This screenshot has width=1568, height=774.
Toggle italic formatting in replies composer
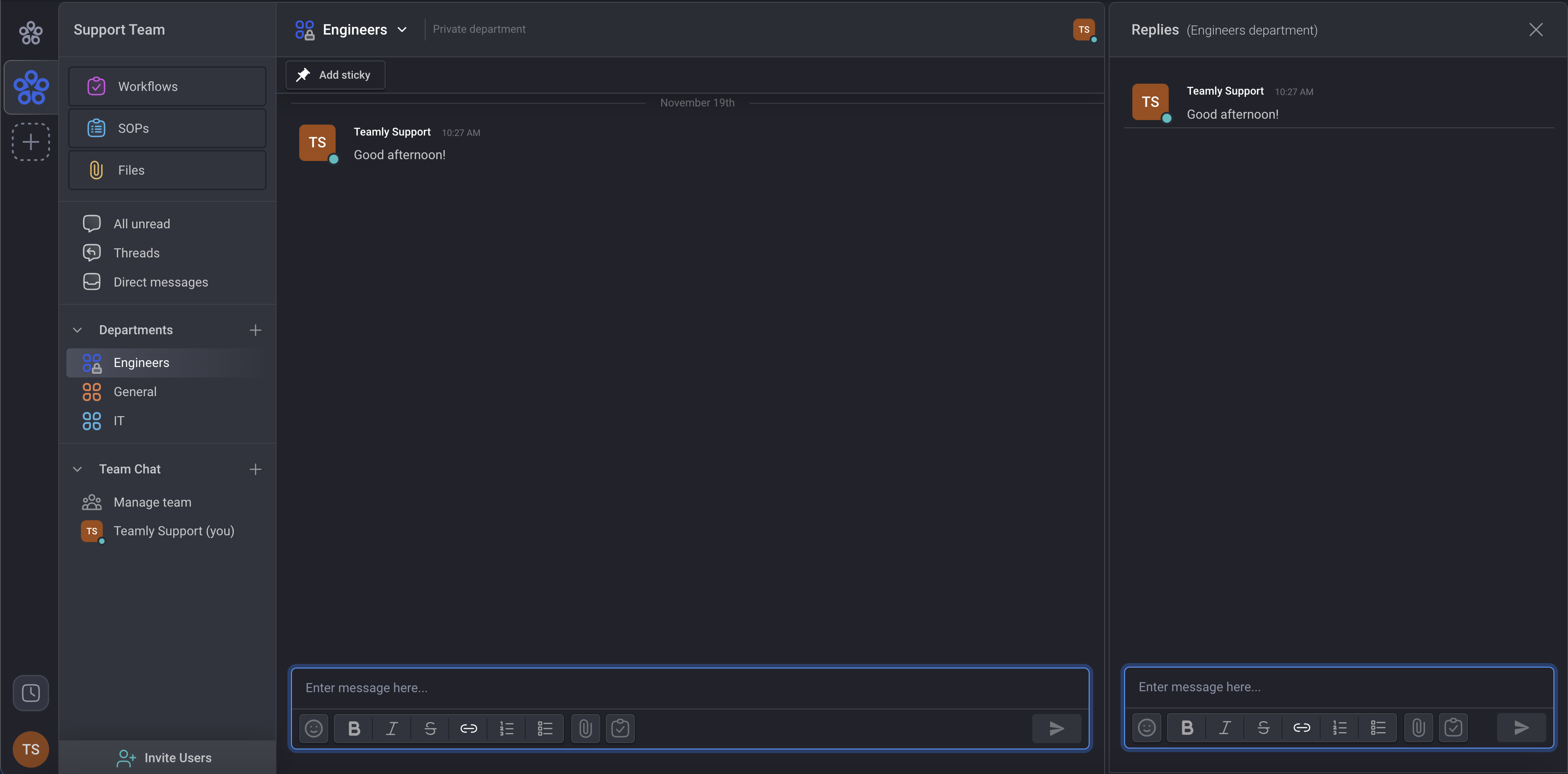click(1225, 728)
